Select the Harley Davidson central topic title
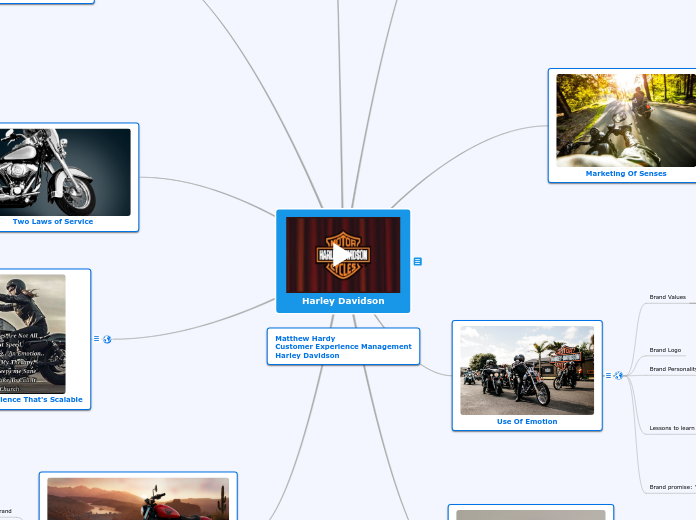 (x=343, y=301)
